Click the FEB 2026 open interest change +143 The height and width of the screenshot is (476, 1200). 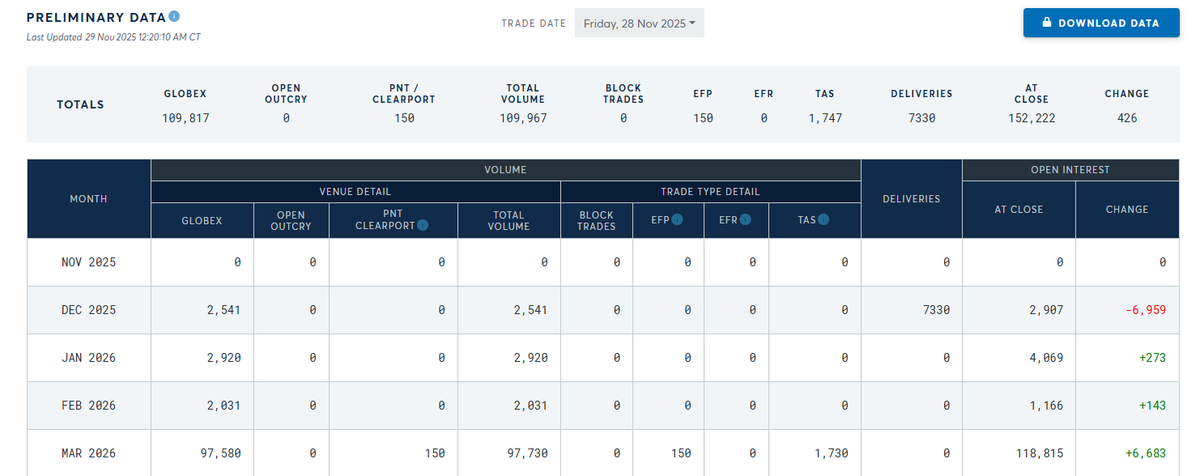pyautogui.click(x=1152, y=406)
